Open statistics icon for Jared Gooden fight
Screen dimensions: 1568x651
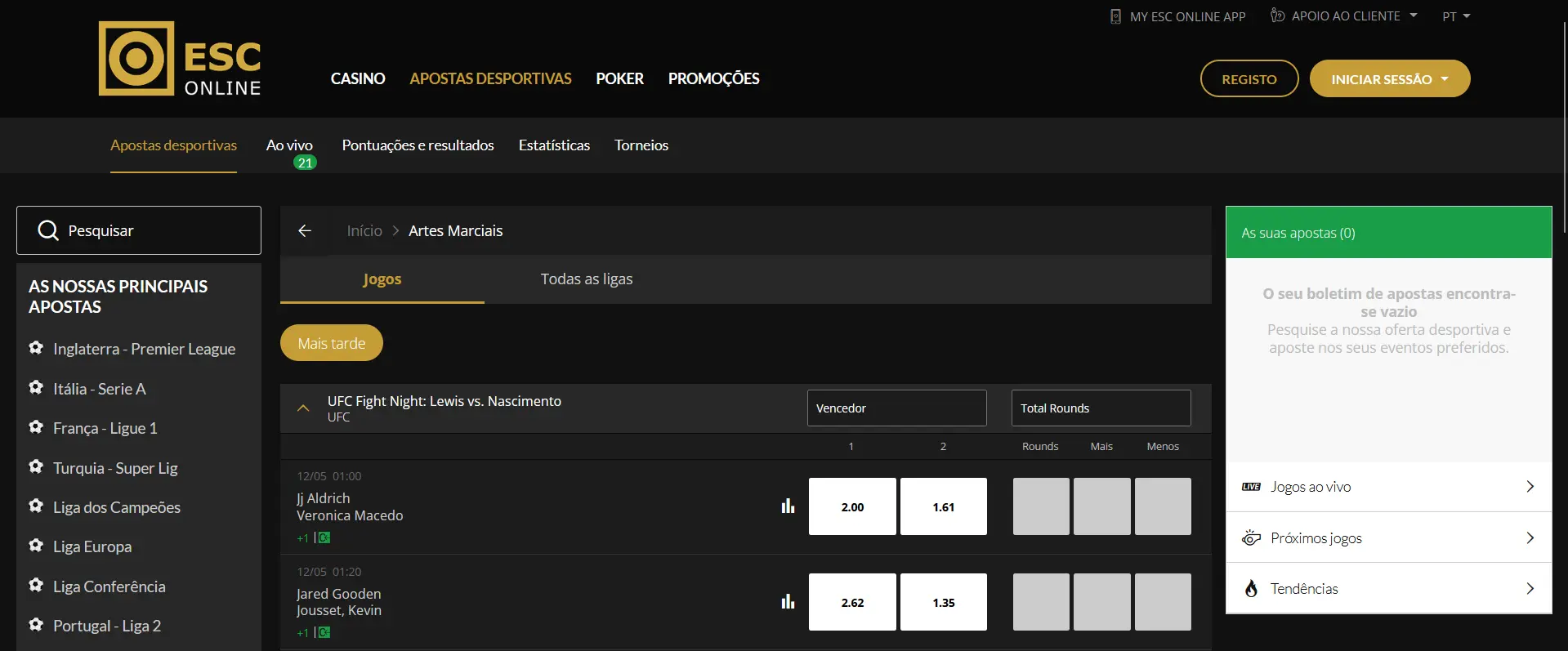point(788,602)
